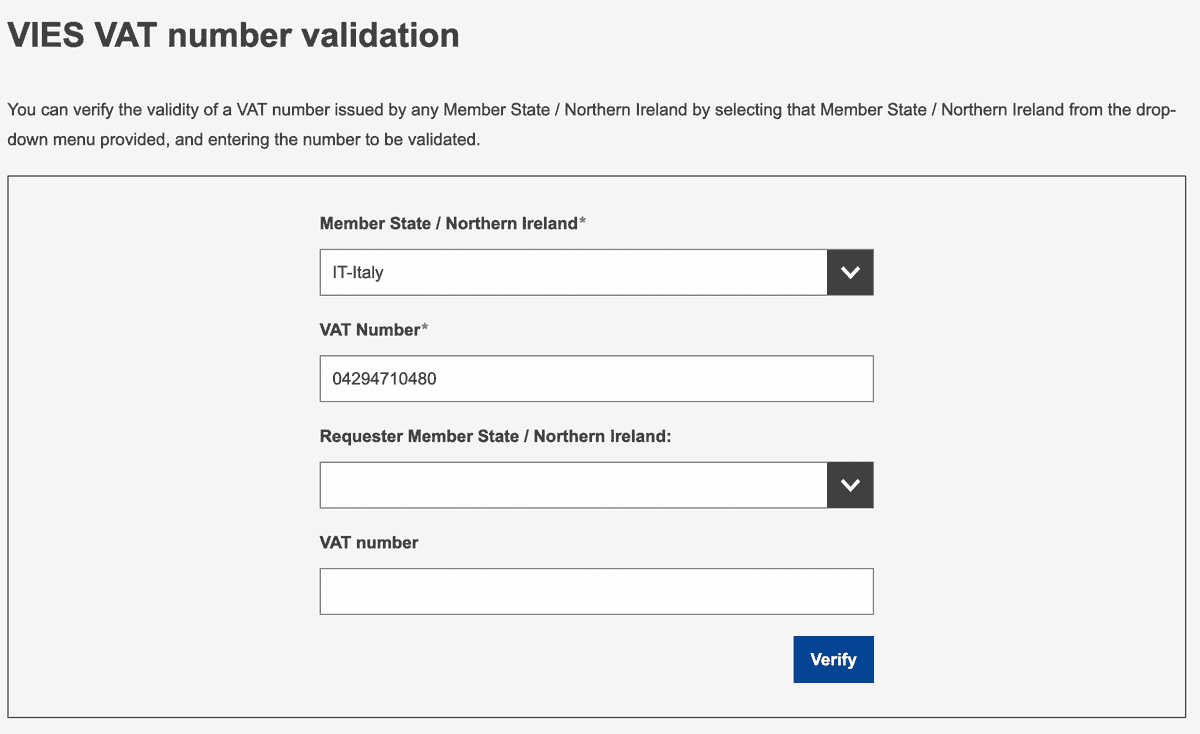Click the IT-Italy selected value

click(358, 272)
